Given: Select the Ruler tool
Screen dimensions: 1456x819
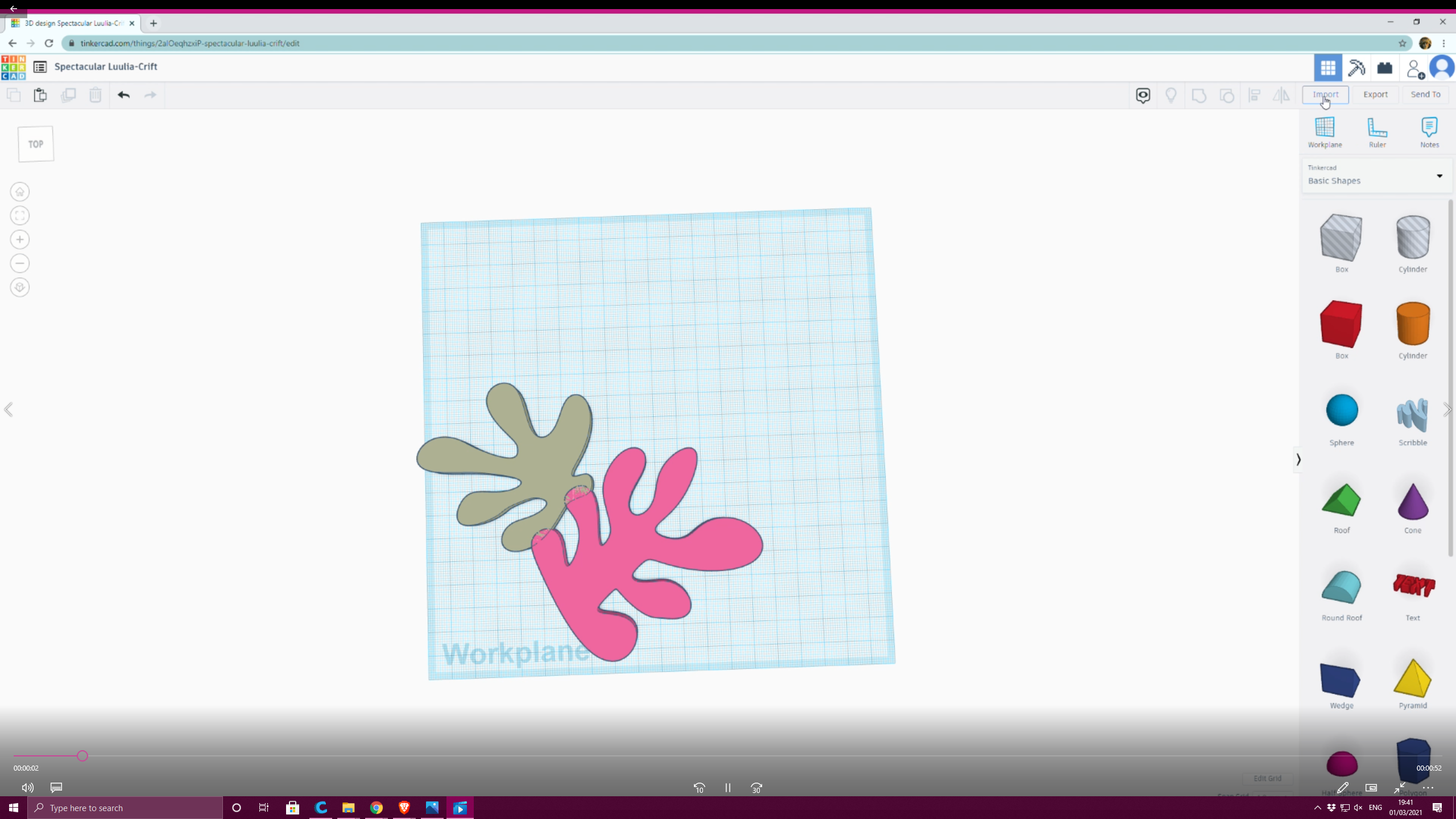Looking at the screenshot, I should (x=1377, y=129).
